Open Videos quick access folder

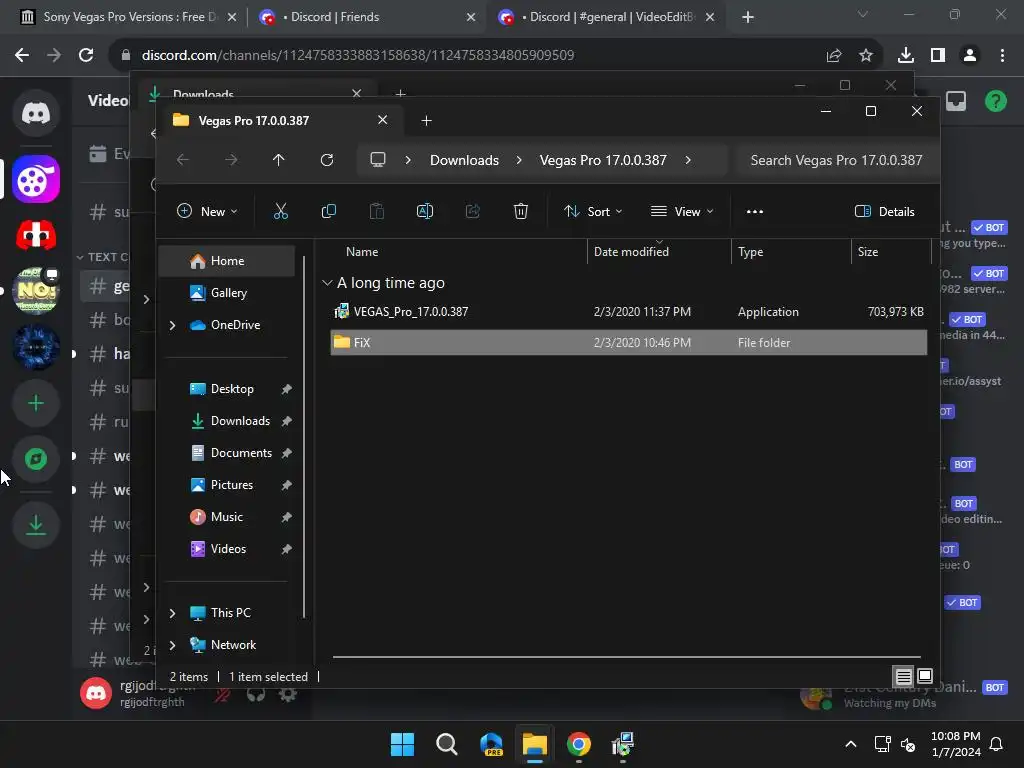coord(228,549)
